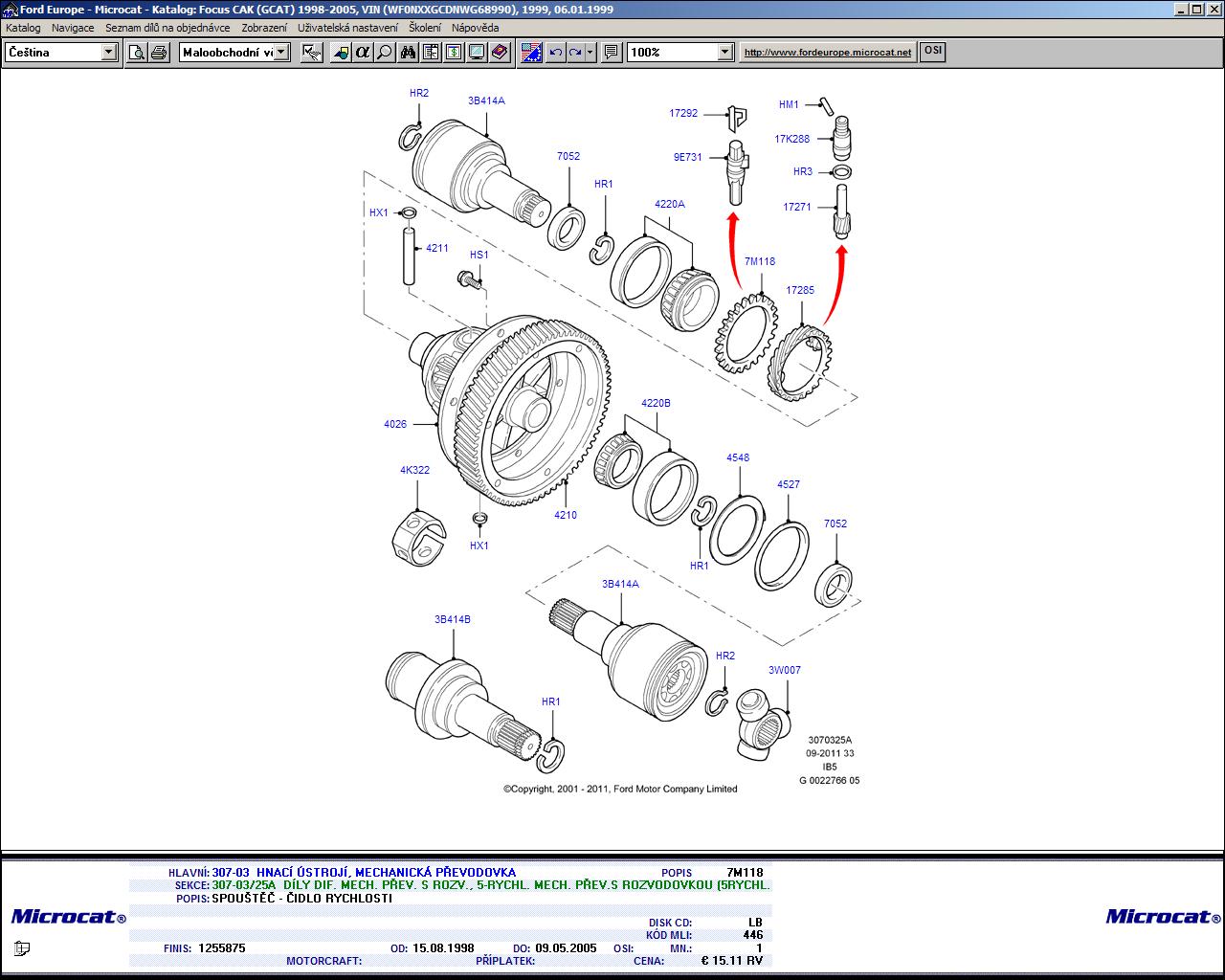Click the redo arrow icon
Viewport: 1225px width, 980px height.
click(575, 53)
